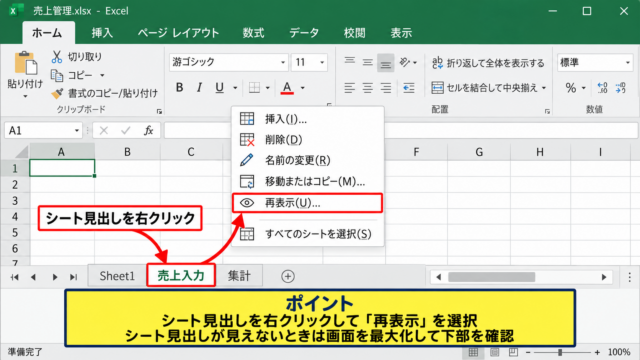This screenshot has width=640, height=360.
Task: Open the Copy dropdown arrow
Action: click(x=102, y=76)
